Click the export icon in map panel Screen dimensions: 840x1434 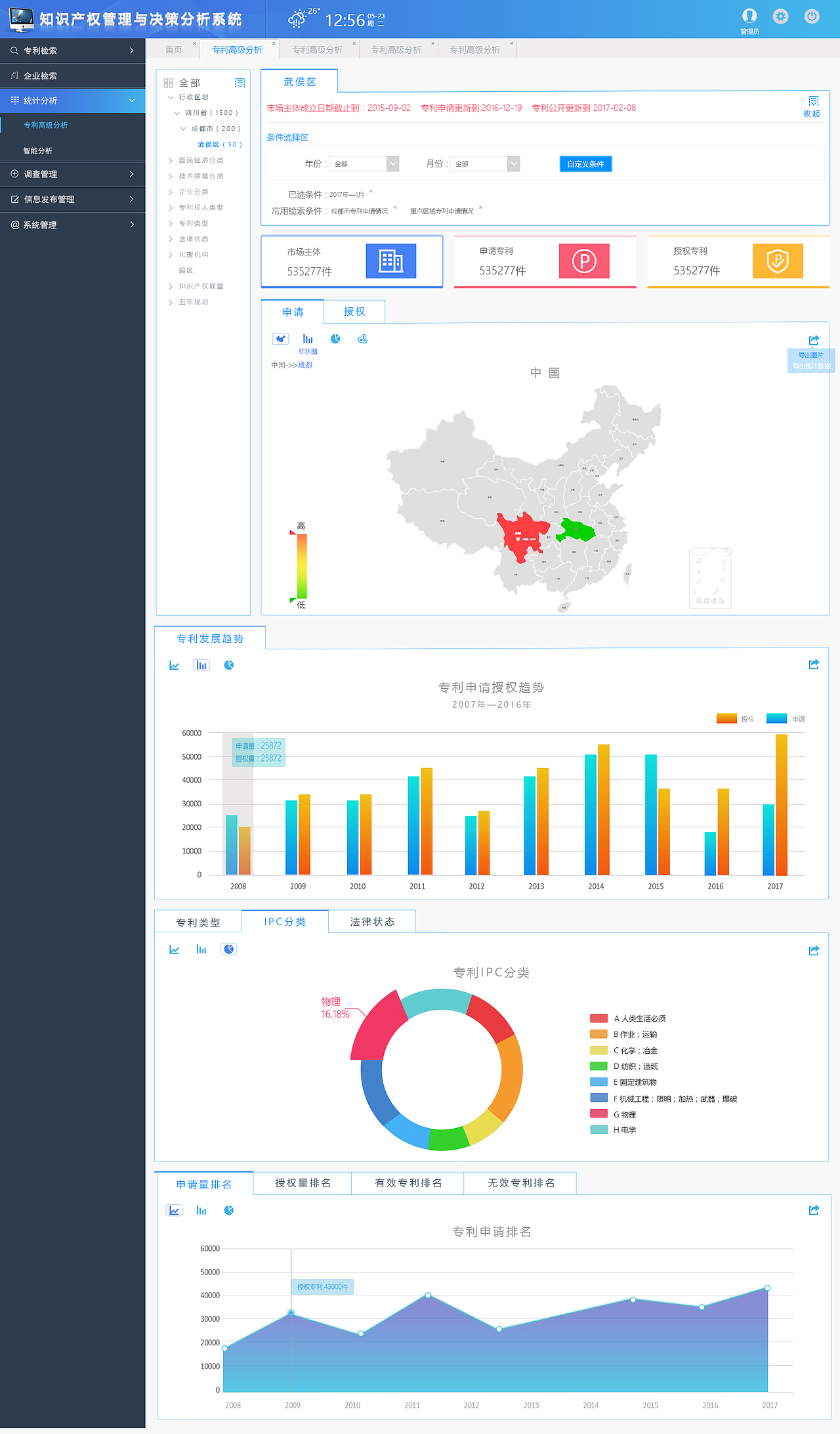814,340
